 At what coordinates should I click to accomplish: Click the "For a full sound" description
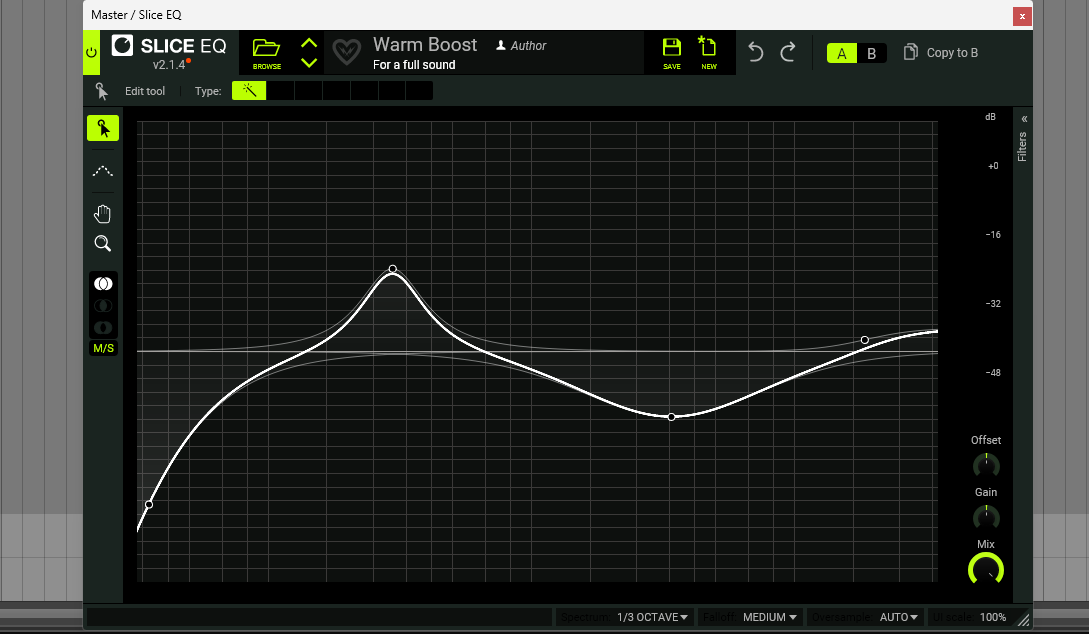[x=414, y=65]
